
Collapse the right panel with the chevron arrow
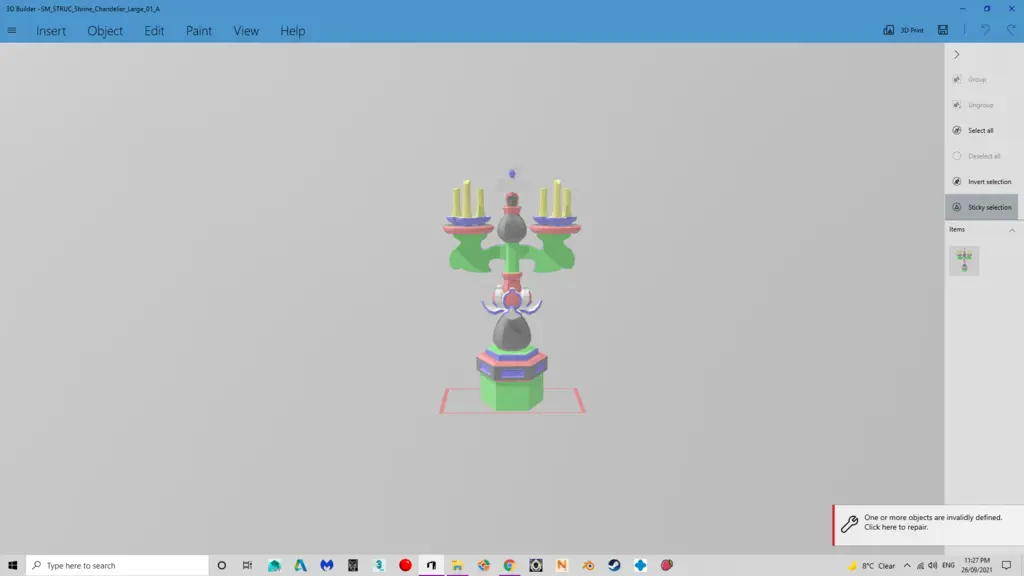tap(957, 54)
